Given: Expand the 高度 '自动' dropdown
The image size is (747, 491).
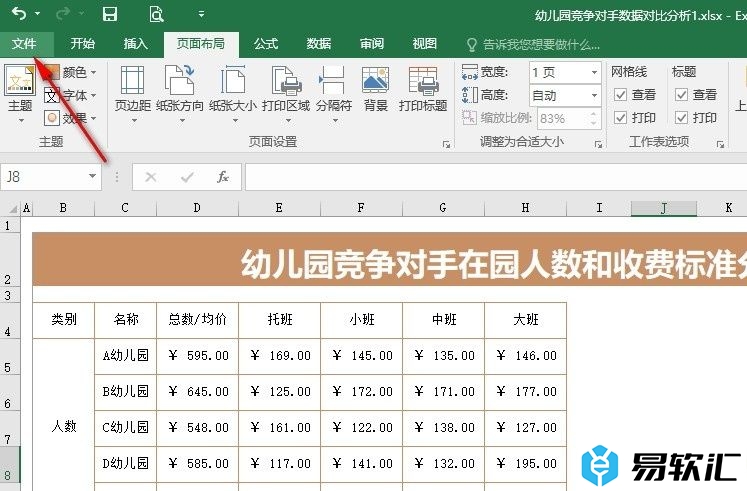Looking at the screenshot, I should (594, 95).
